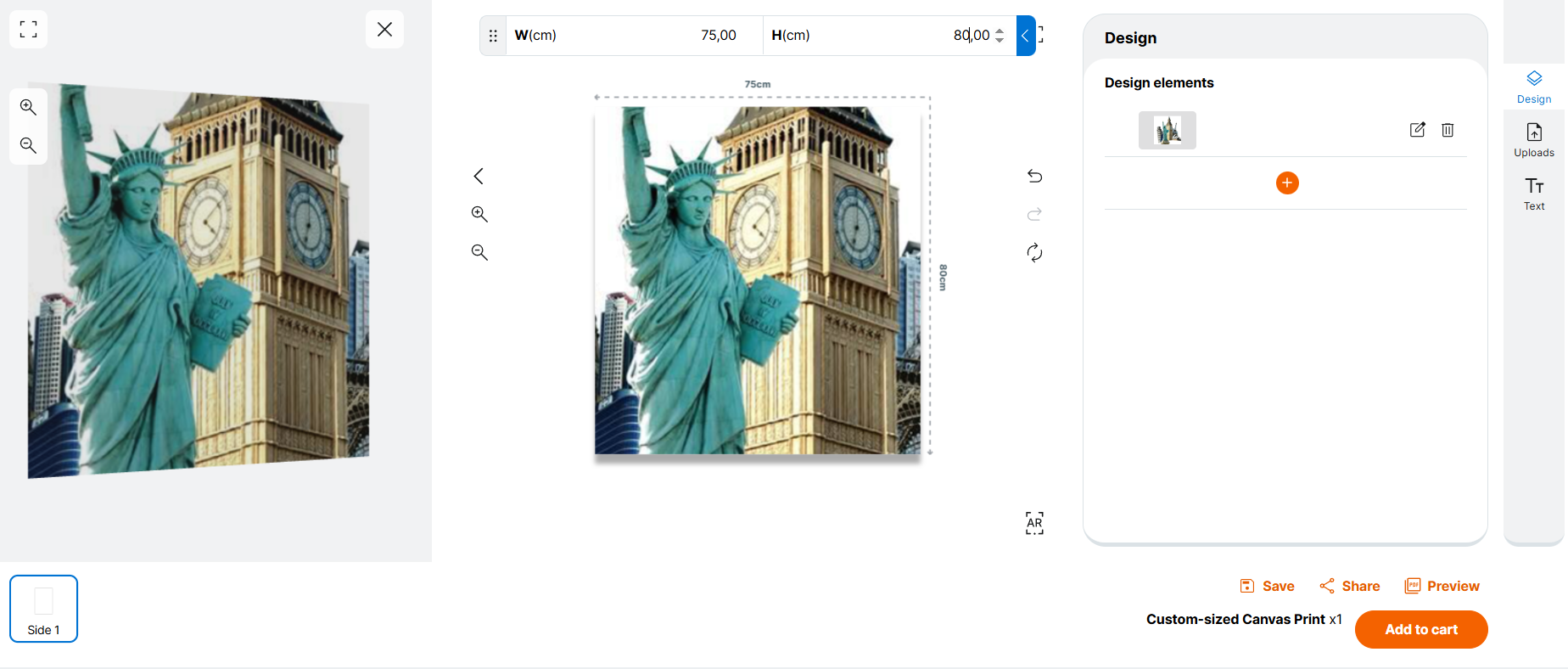Open the PDF Preview
Screen dimensions: 1568x669
point(1442,586)
